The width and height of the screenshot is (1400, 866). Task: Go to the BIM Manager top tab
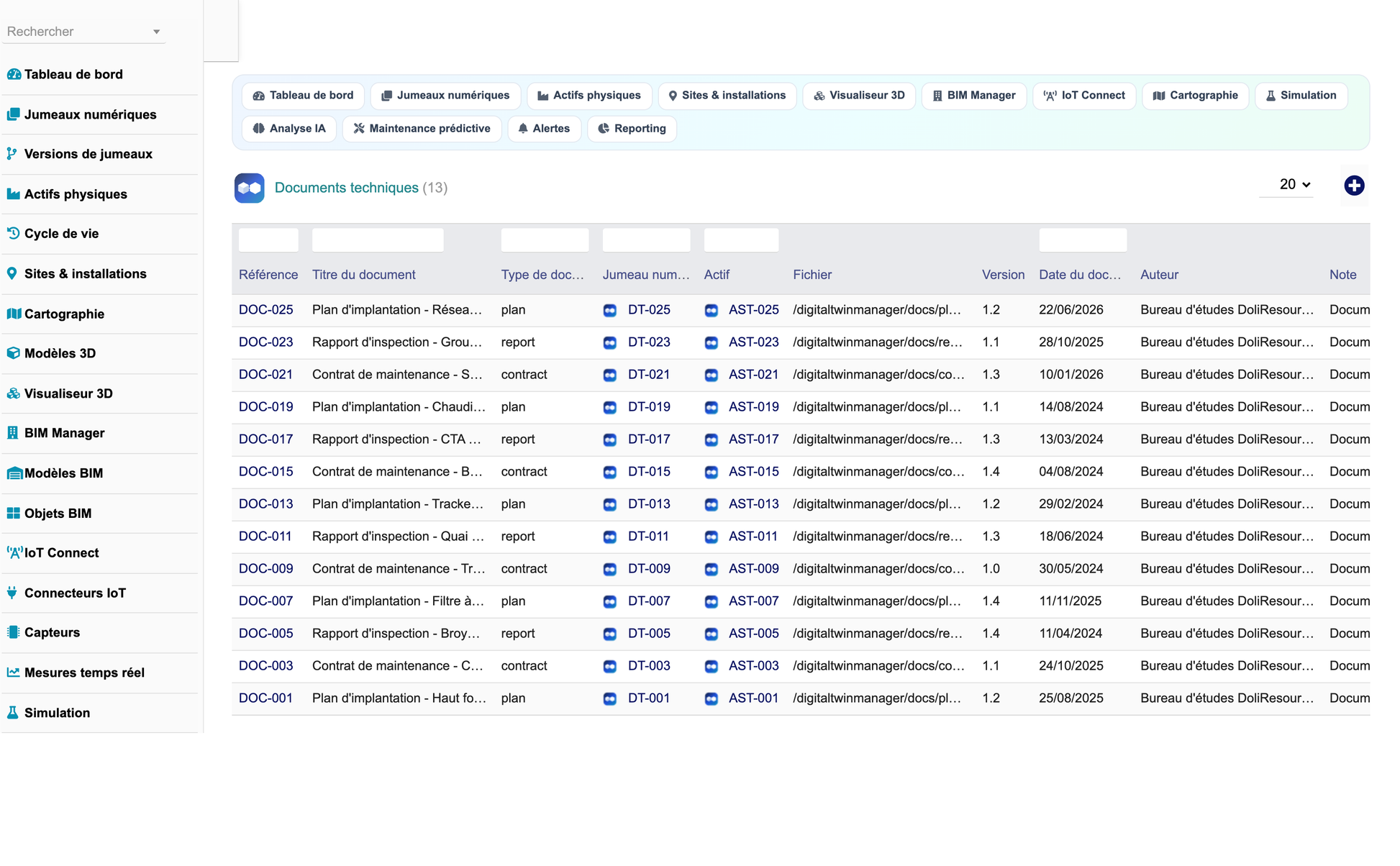tap(974, 96)
